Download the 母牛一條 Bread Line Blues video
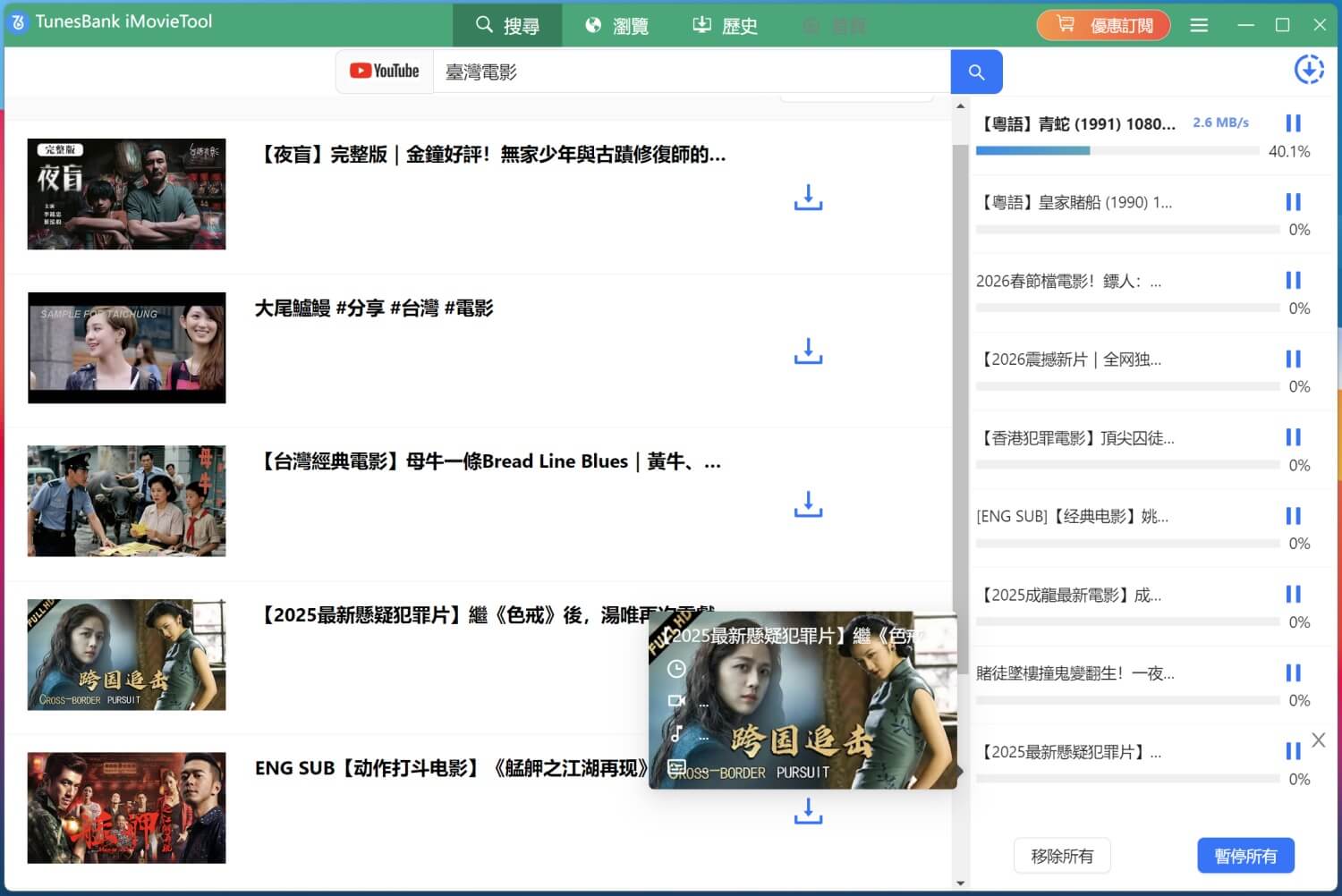1342x896 pixels. (808, 504)
